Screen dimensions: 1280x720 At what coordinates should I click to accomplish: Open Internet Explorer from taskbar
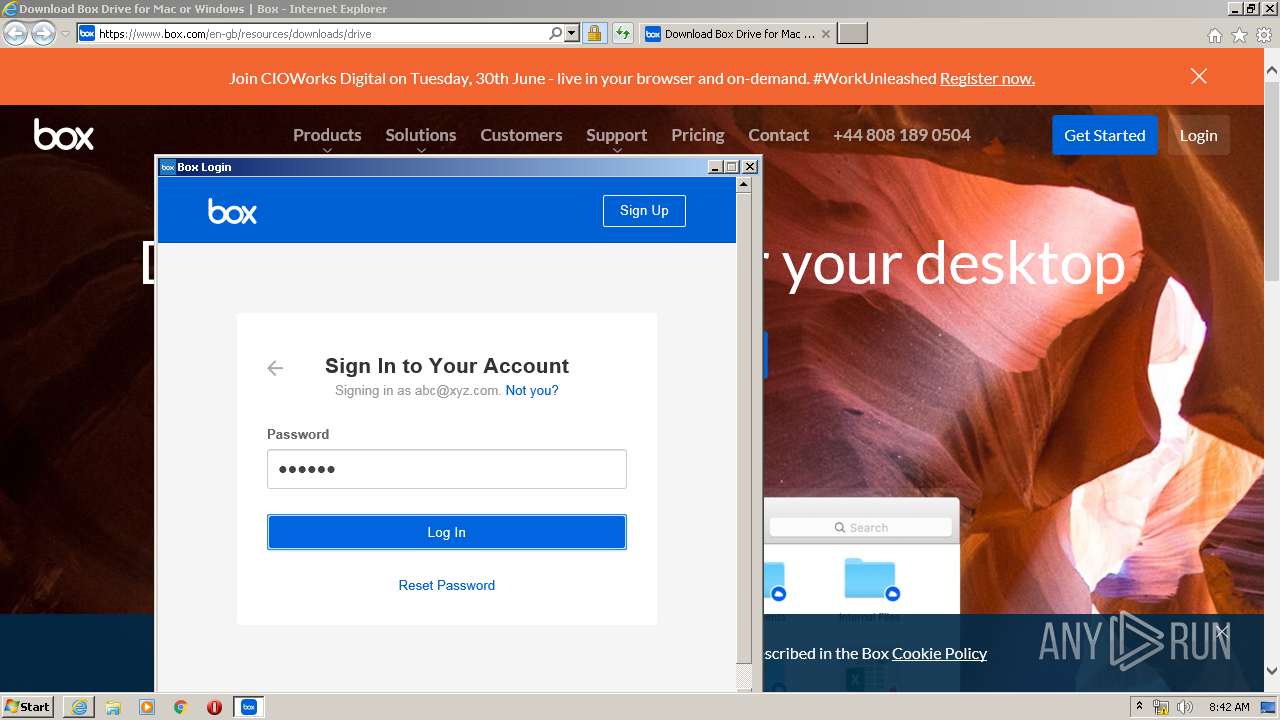click(x=79, y=707)
